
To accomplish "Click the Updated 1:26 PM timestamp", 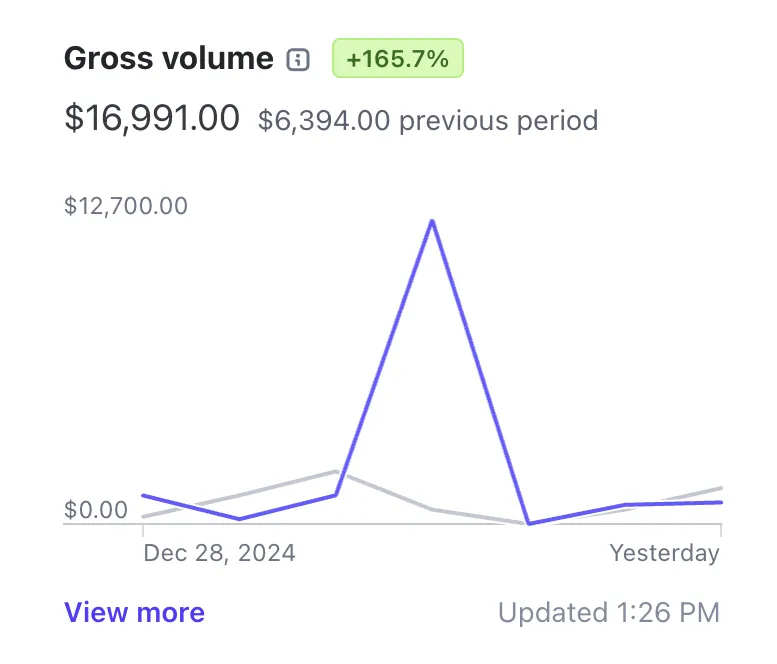I will pyautogui.click(x=609, y=613).
